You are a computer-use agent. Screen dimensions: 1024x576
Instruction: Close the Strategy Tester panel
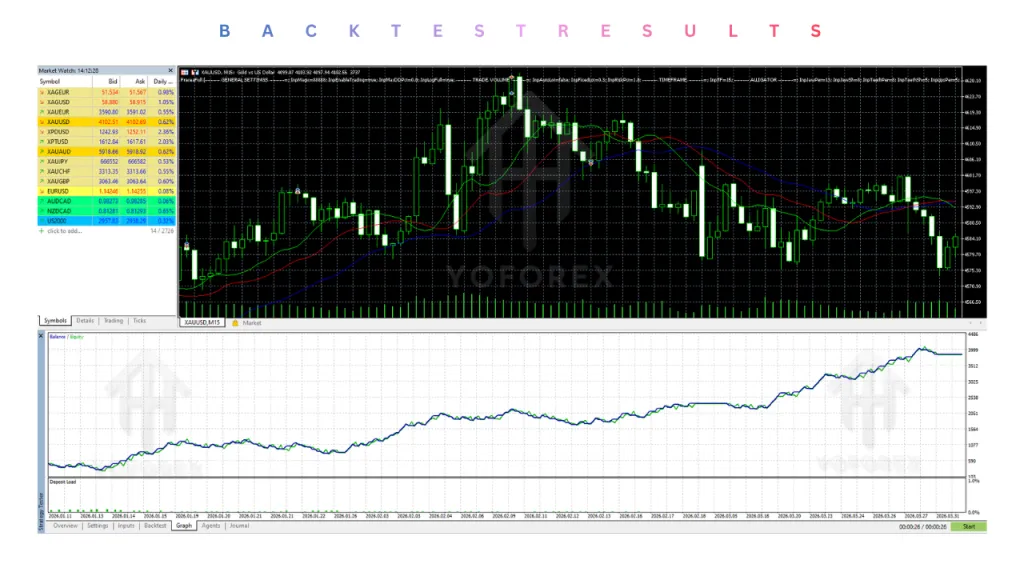coord(40,336)
